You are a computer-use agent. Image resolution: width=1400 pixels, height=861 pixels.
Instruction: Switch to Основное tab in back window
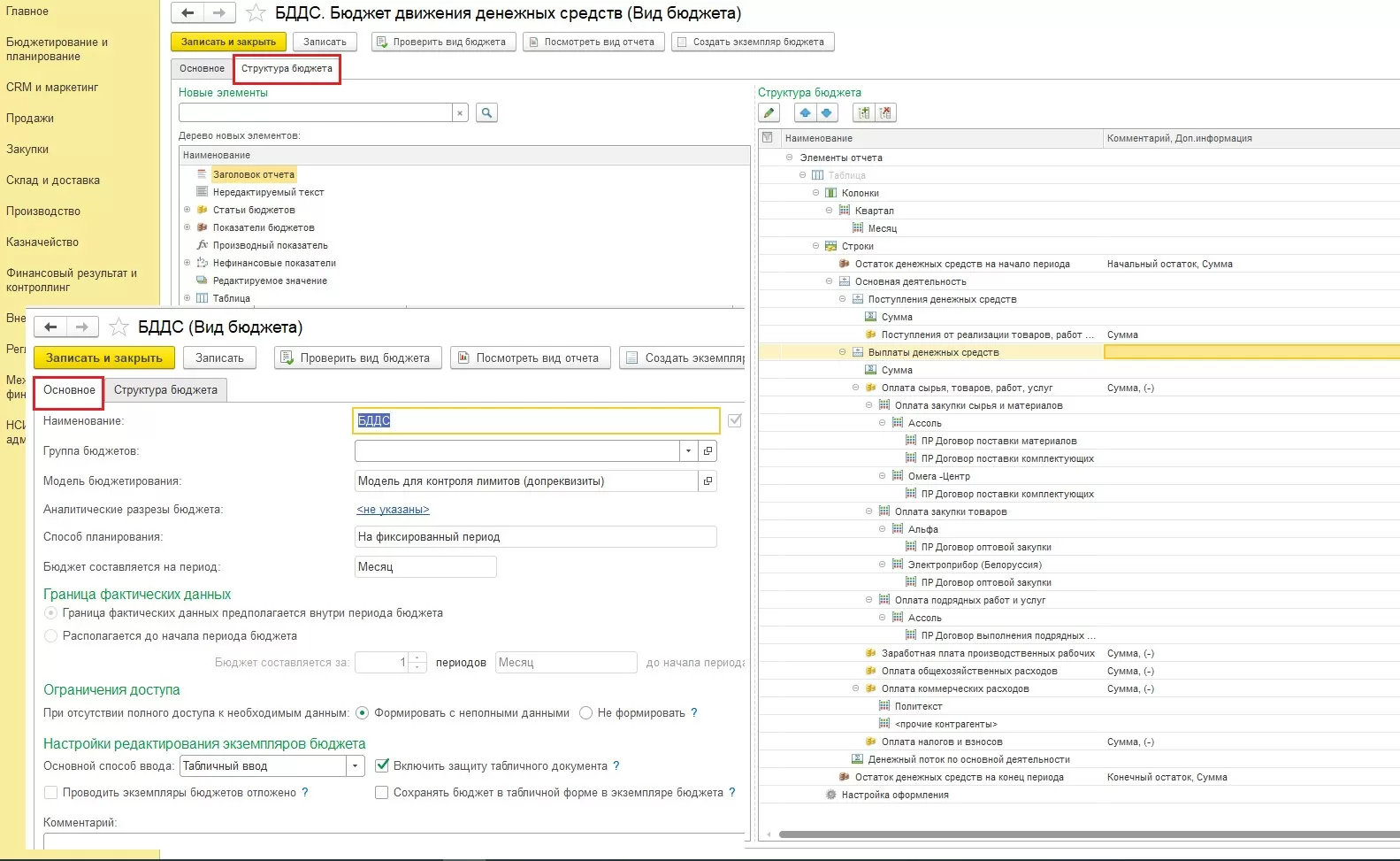(202, 68)
